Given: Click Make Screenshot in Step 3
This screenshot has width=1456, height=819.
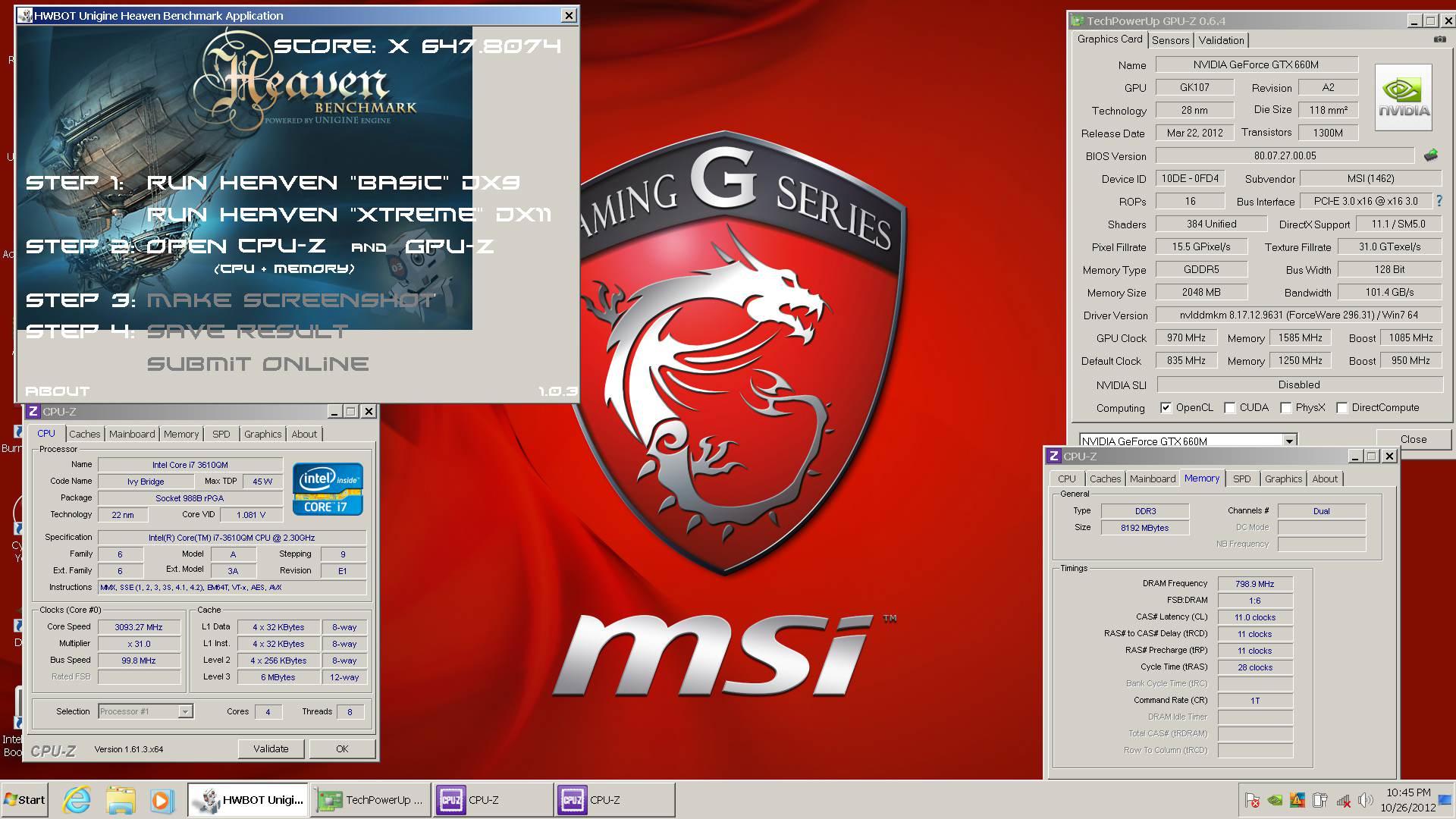Looking at the screenshot, I should [291, 300].
